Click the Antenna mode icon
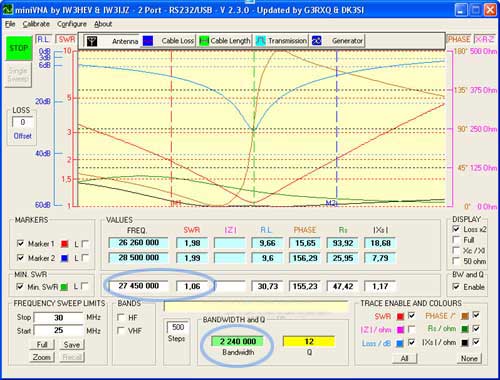Viewport: 500px width, 380px height. pyautogui.click(x=92, y=41)
